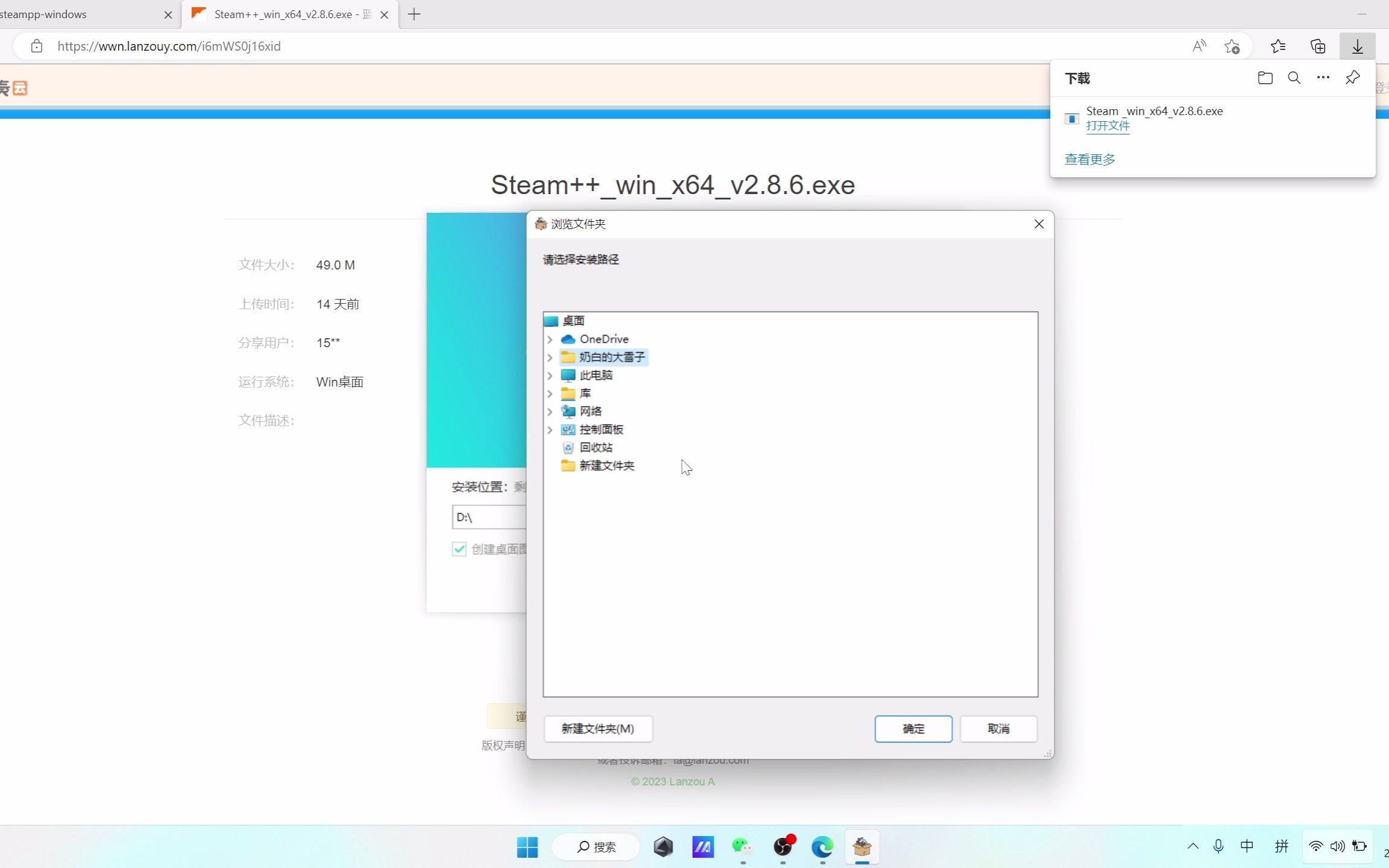Click the Windows Start button
Viewport: 1389px width, 868px height.
pyautogui.click(x=527, y=847)
